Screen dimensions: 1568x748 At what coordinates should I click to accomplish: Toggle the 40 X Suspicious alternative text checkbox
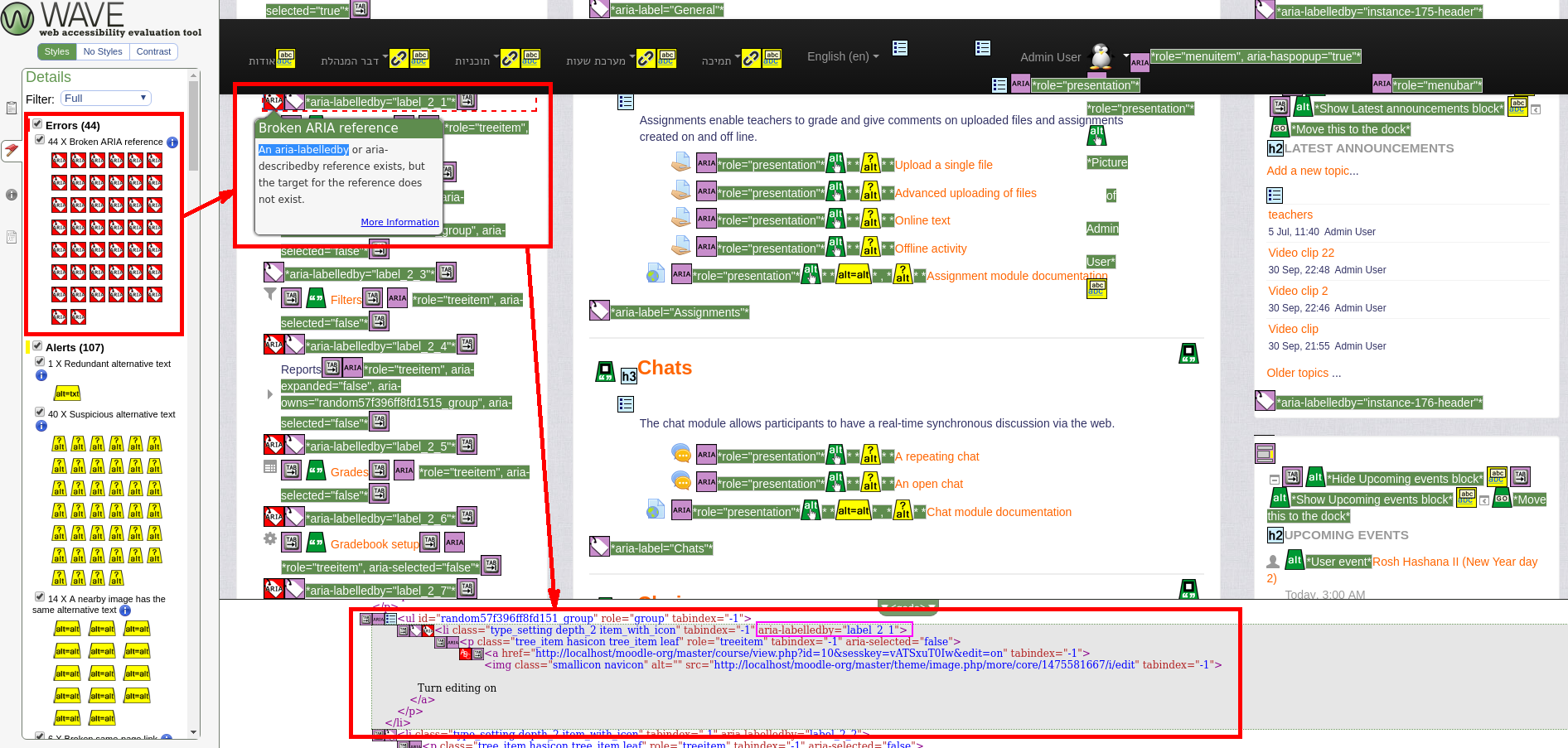pyautogui.click(x=40, y=413)
